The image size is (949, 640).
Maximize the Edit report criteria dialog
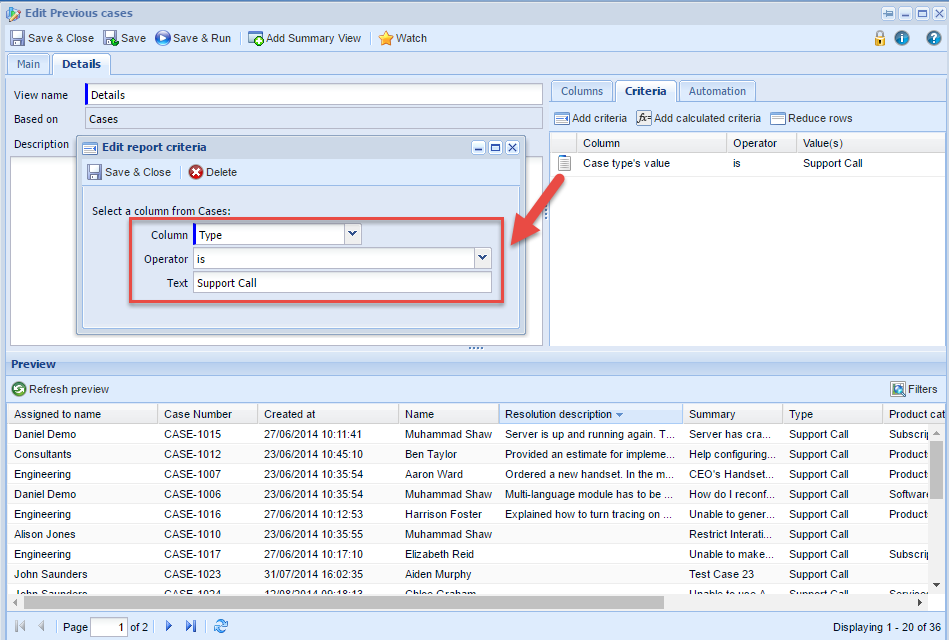(495, 147)
